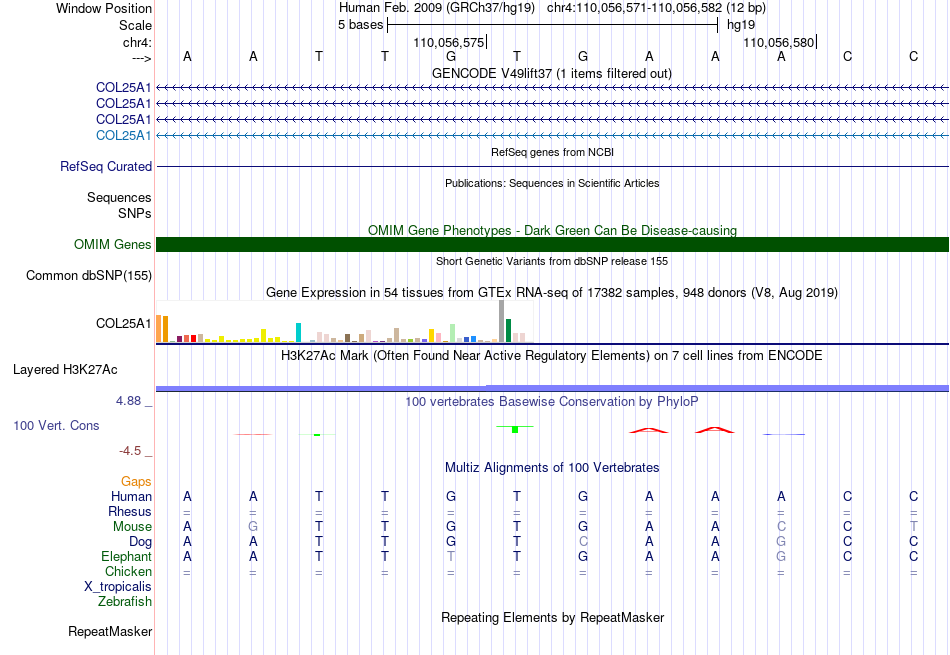The image size is (950, 655).
Task: Click the tallest gray bar in GTEx chart
Action: [502, 322]
